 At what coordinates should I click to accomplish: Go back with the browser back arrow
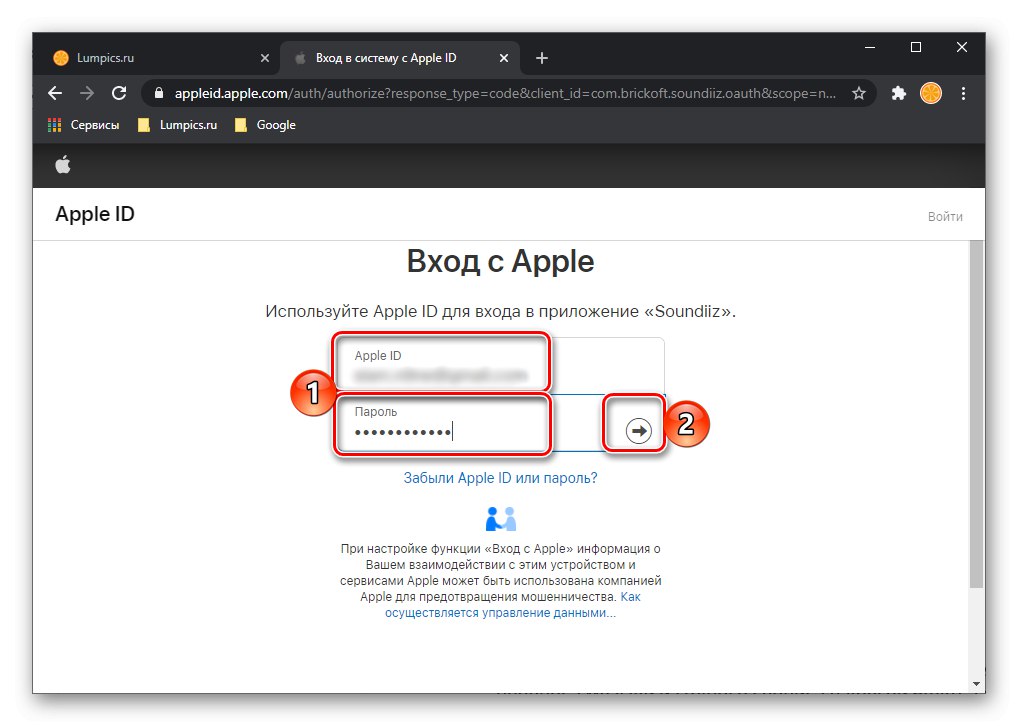click(55, 94)
